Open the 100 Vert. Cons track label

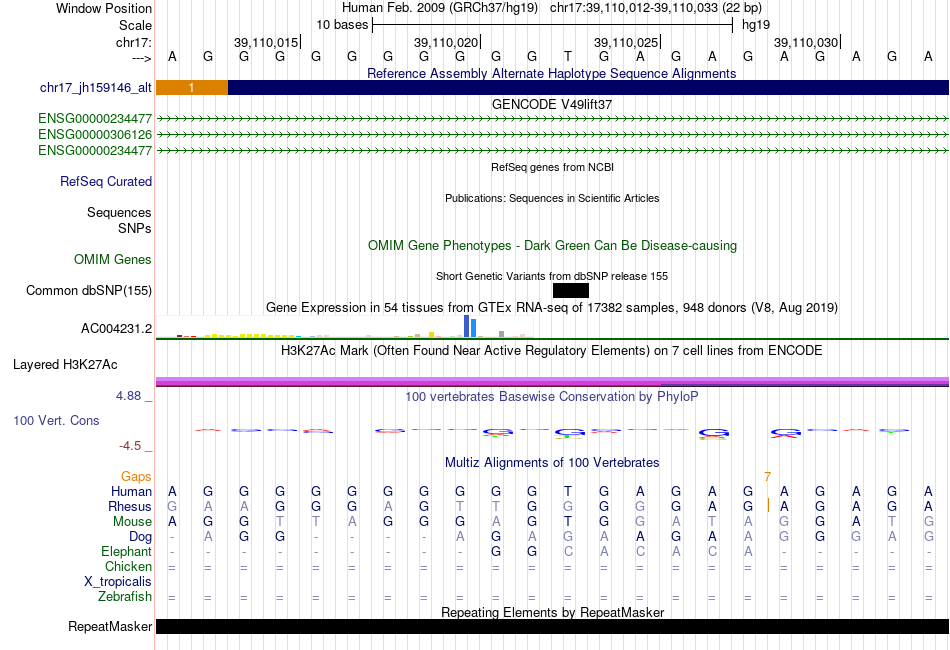click(56, 420)
